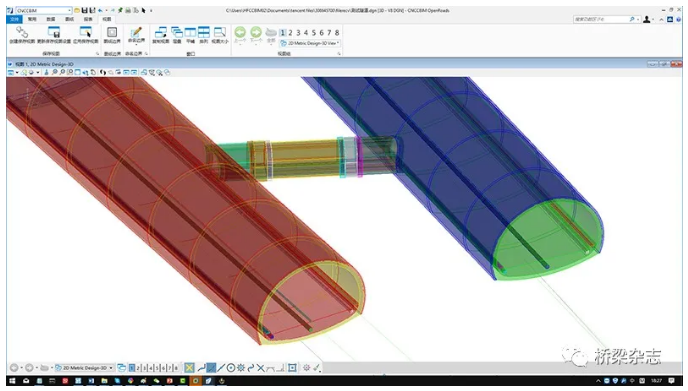688x391 pixels.
Task: Open the CNCCBIM workflow combo box
Action: point(43,10)
